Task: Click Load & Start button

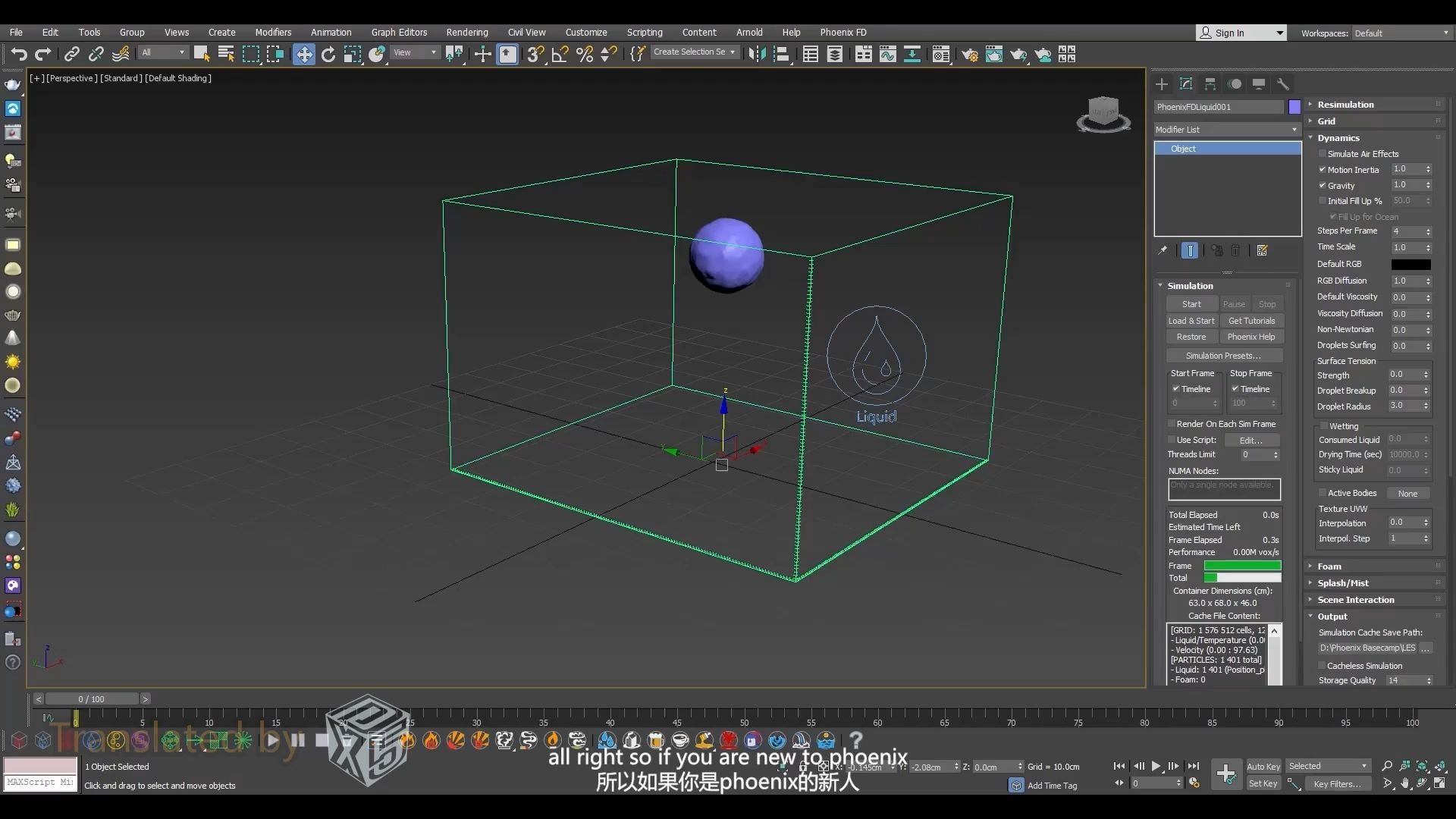Action: [1191, 321]
